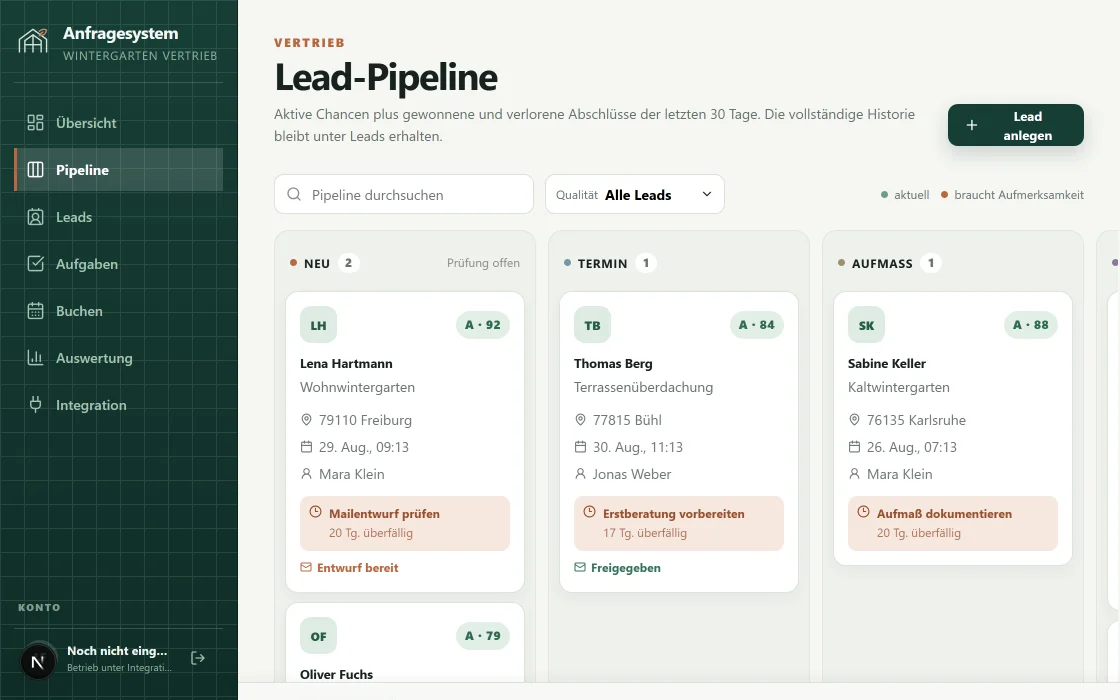Click the A · 88 score badge
Viewport: 1120px width, 700px height.
1031,325
